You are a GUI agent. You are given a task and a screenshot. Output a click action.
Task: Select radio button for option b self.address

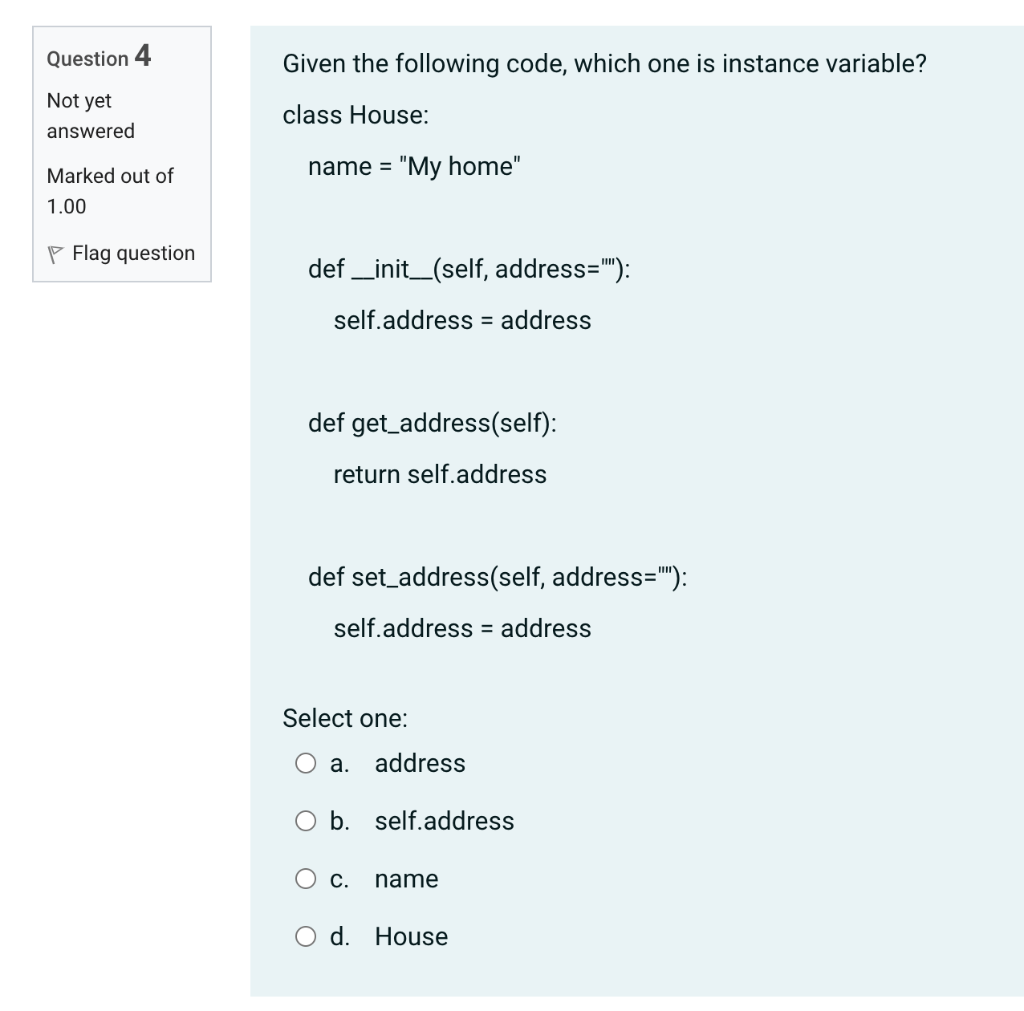pos(305,821)
